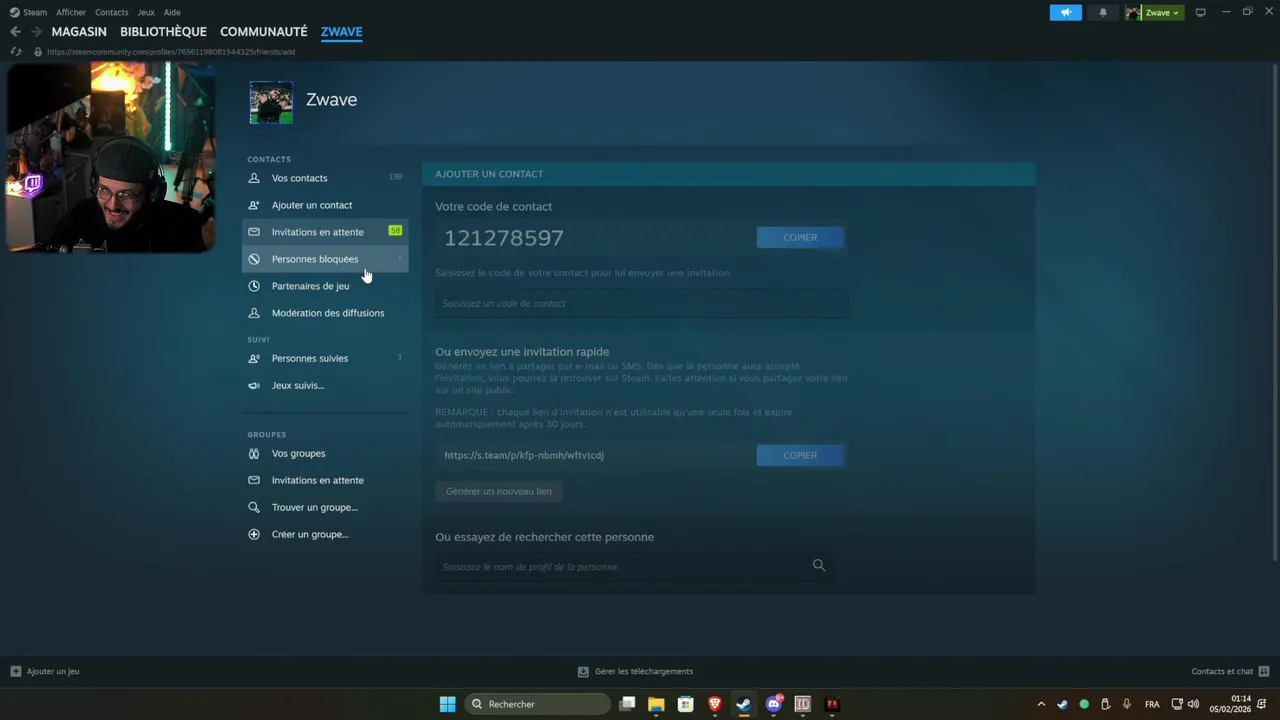The image size is (1280, 720).
Task: Click group icon beside Vos groupes
Action: click(254, 453)
